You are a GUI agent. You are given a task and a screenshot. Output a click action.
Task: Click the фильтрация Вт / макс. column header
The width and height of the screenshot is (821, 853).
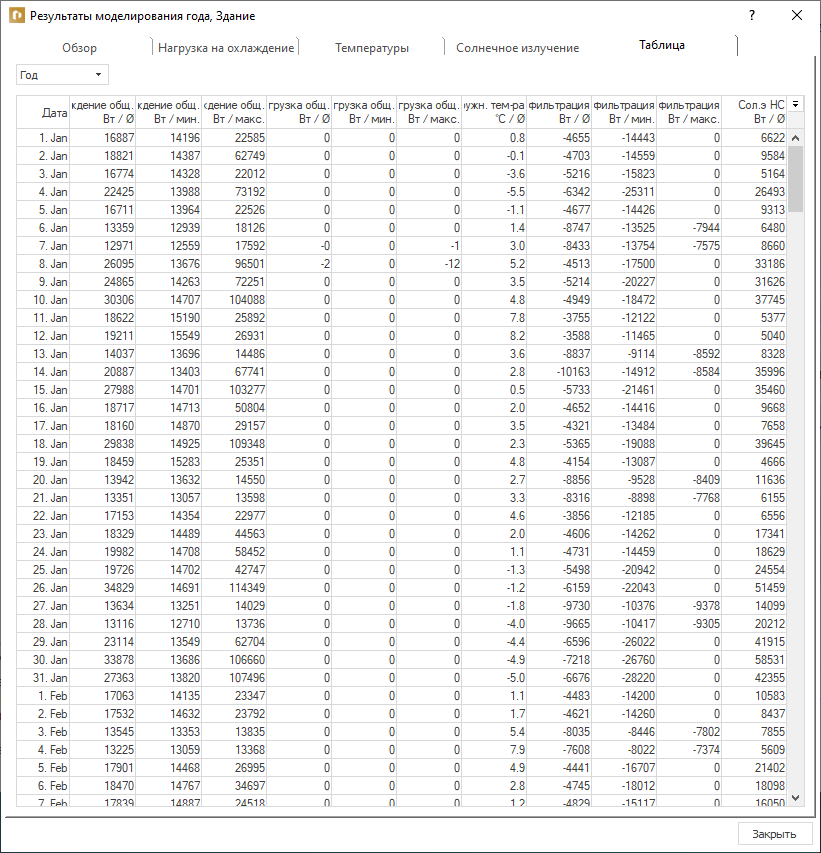tap(689, 112)
